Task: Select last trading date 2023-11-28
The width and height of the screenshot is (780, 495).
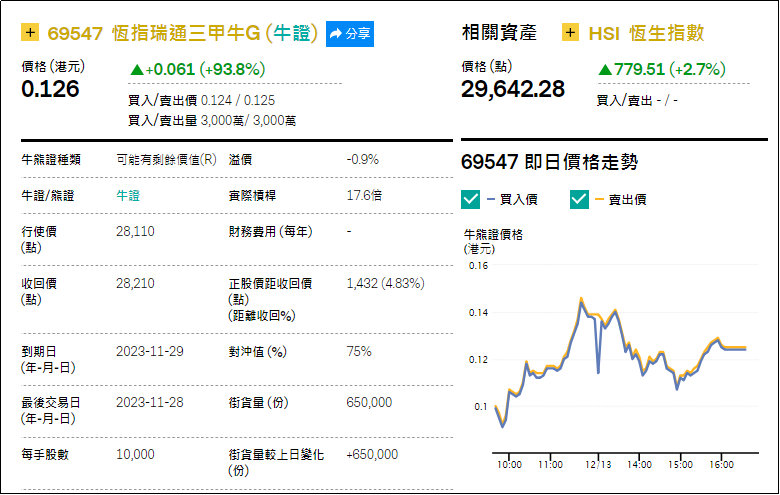Action: 150,402
